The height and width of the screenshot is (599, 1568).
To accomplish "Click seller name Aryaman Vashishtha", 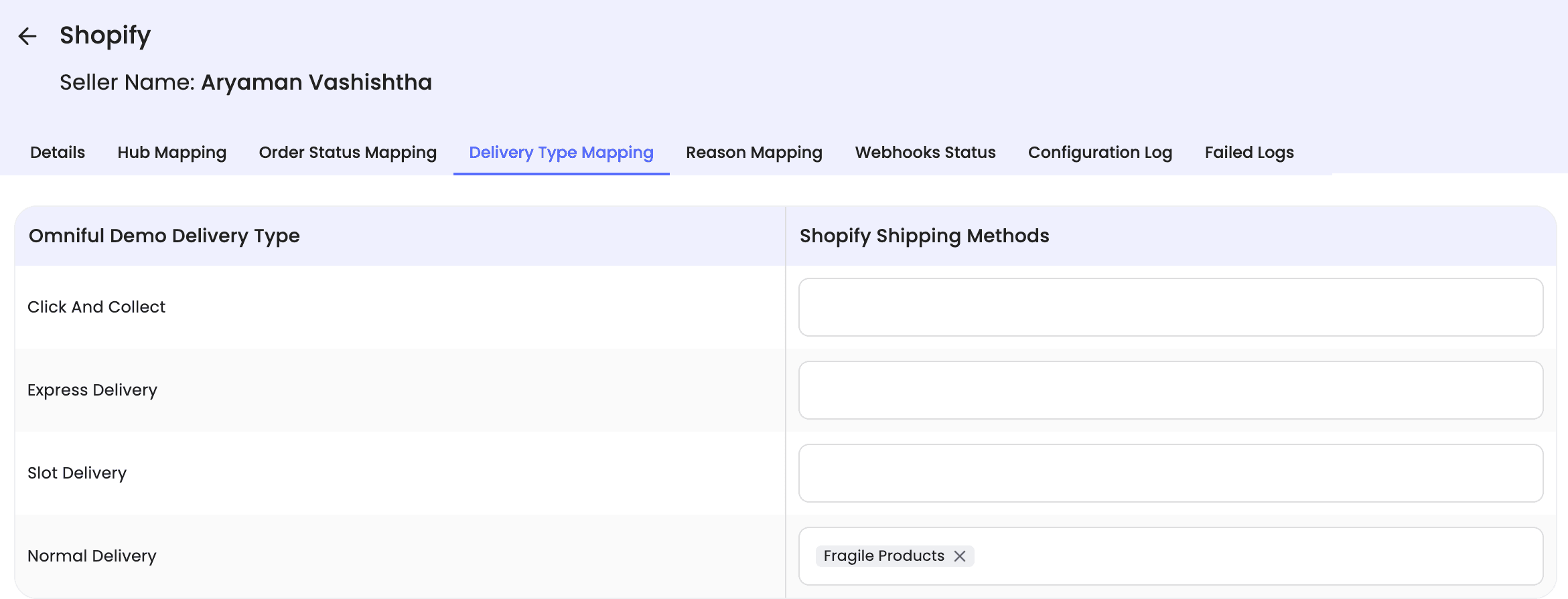I will tap(316, 82).
